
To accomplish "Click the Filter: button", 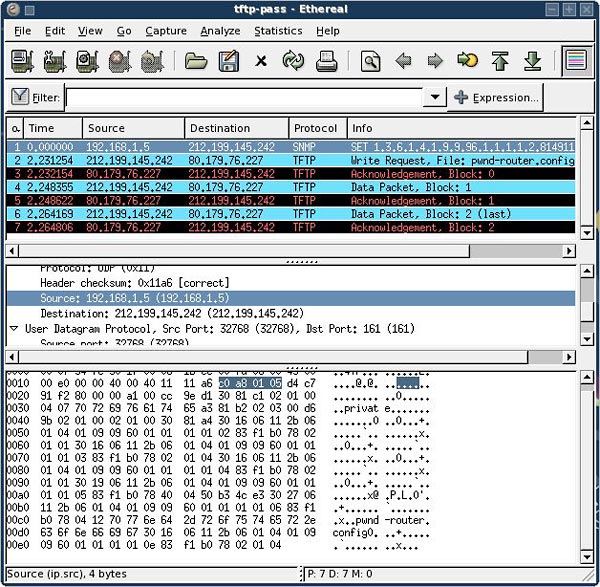I will coord(36,97).
